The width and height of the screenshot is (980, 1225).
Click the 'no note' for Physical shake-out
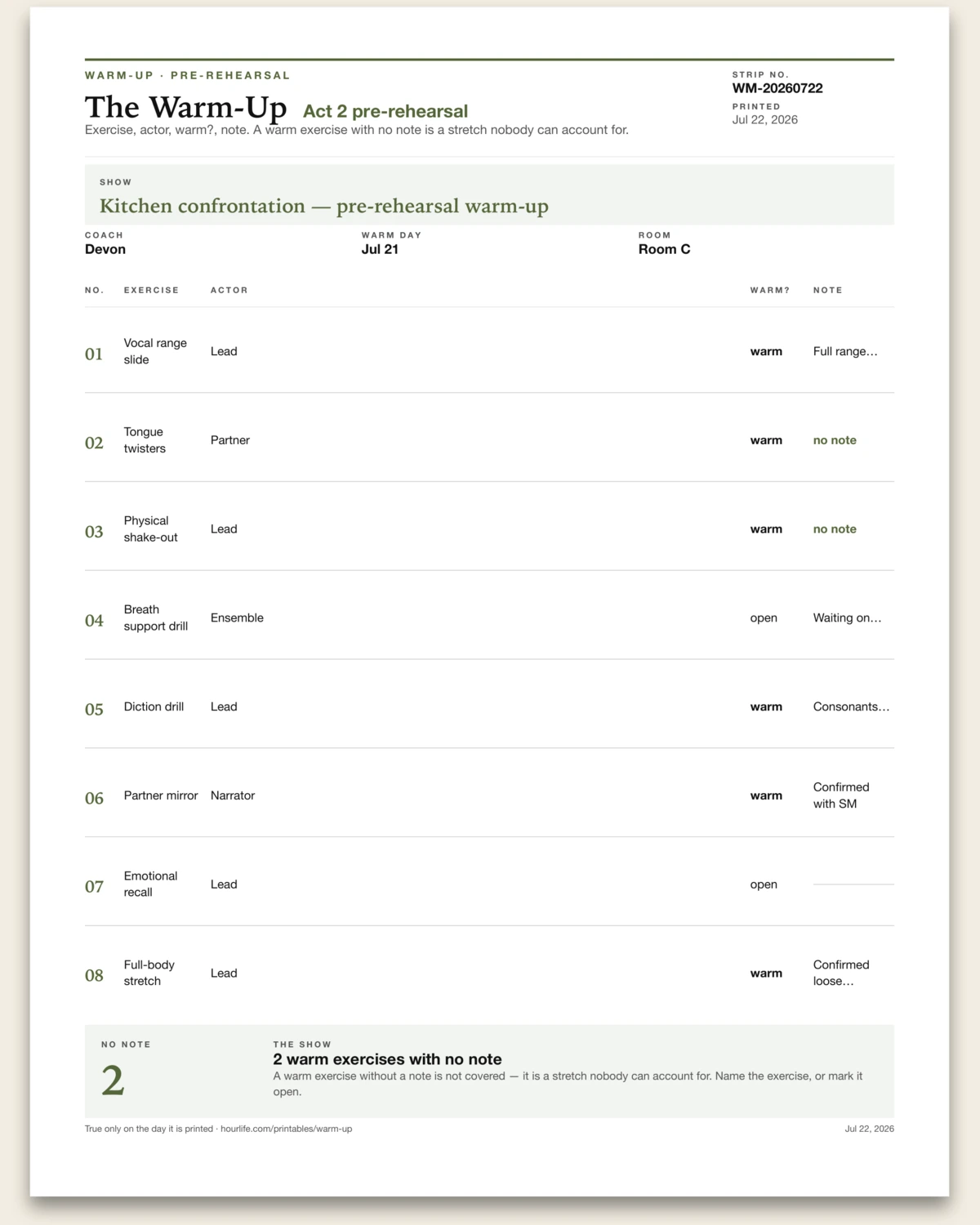pos(835,529)
